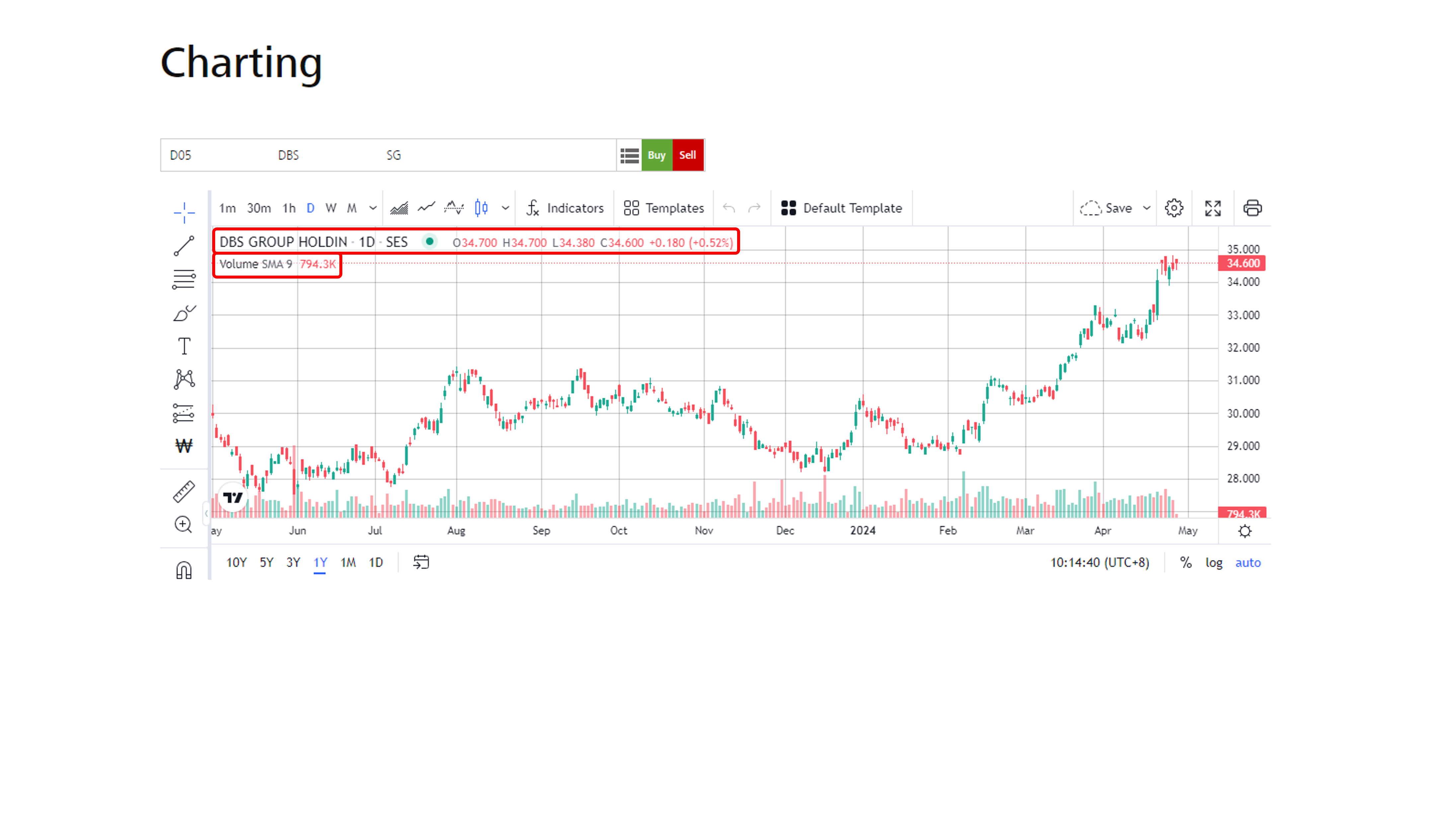Click the red Sell button
This screenshot has width=1445, height=840.
click(688, 155)
